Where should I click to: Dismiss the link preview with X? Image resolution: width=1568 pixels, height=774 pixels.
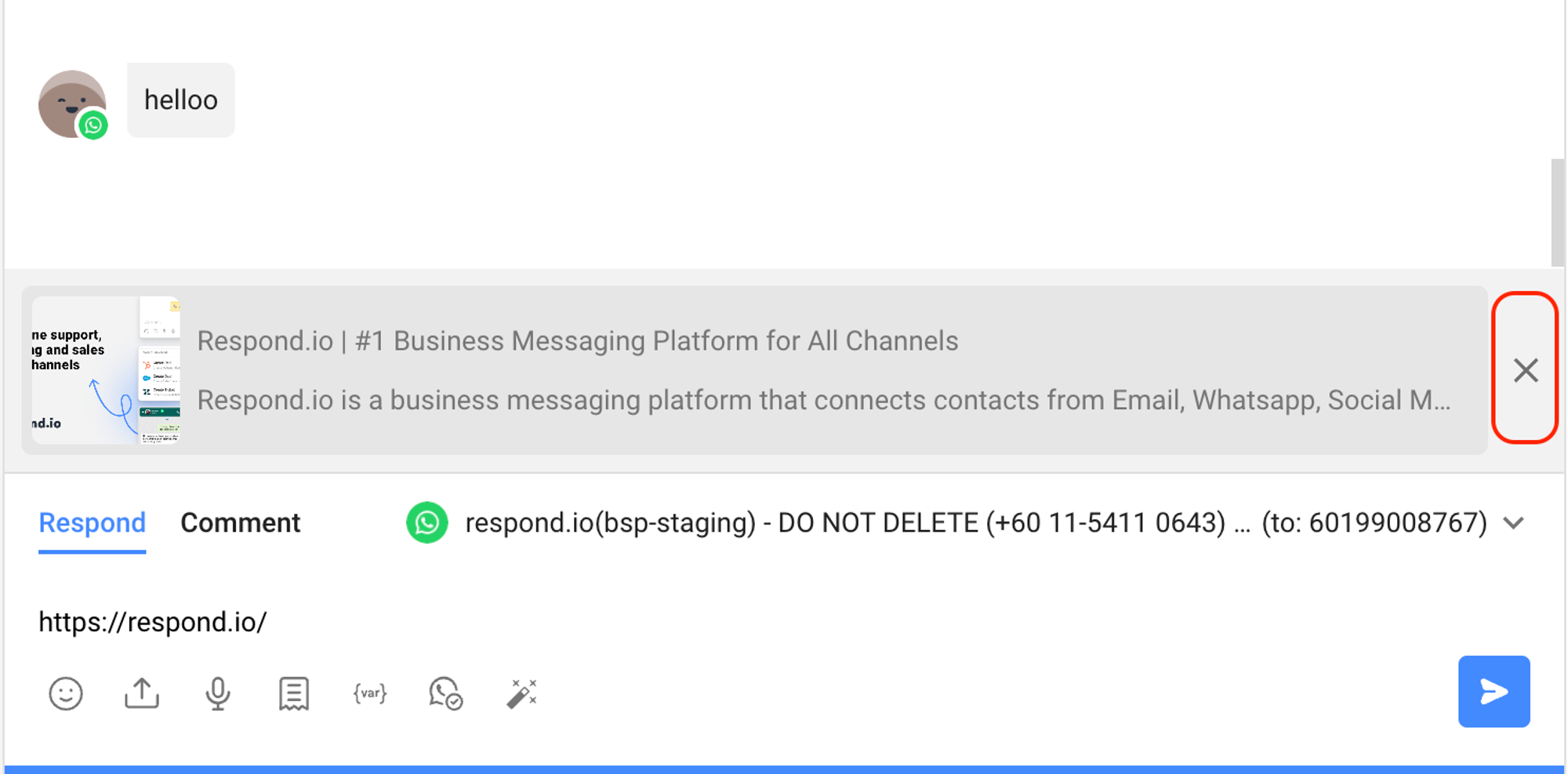1526,370
